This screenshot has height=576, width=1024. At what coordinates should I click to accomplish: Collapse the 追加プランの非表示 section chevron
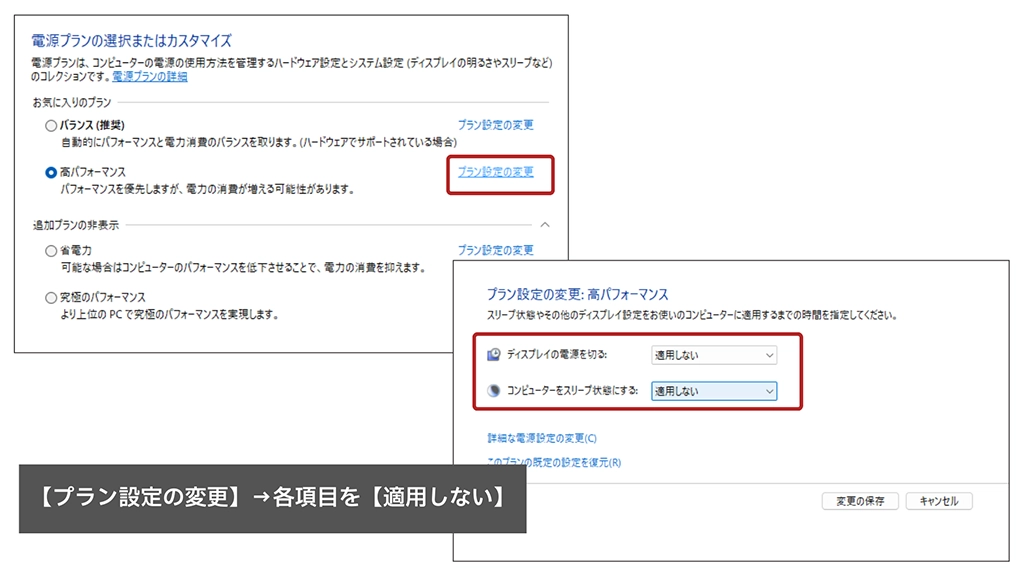[x=545, y=226]
